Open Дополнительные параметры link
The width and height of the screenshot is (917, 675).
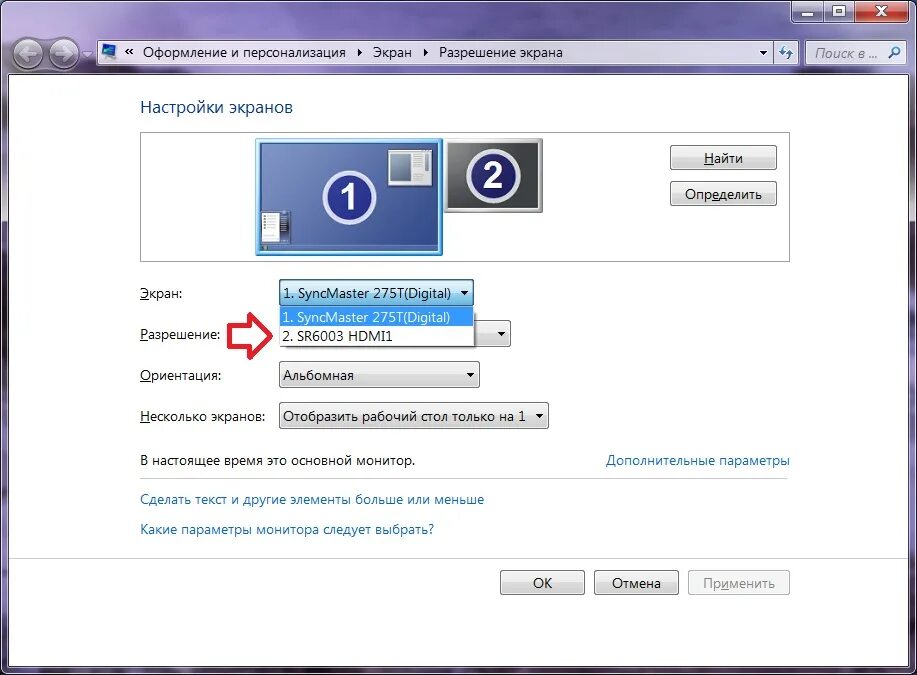698,460
